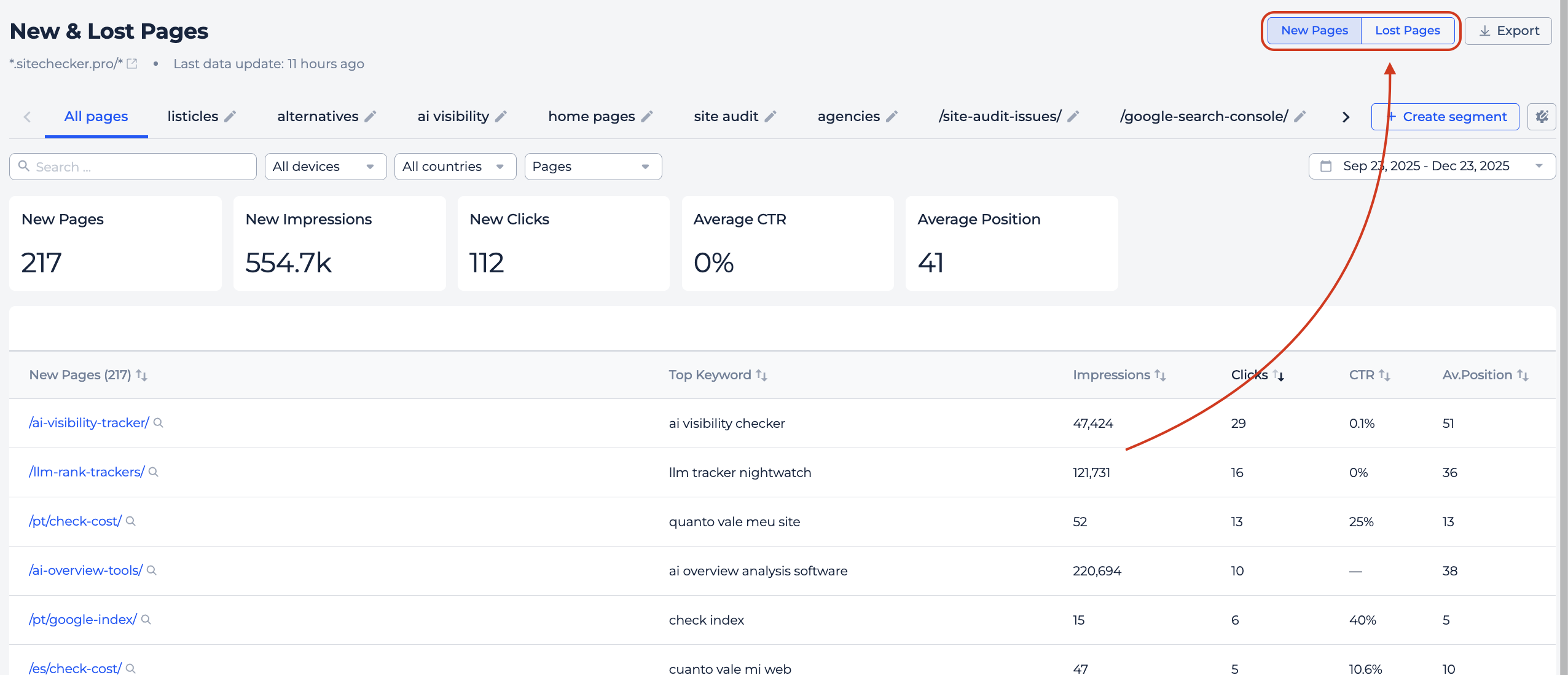Screen dimensions: 1568x675
Task: Click pencil icon next to alternatives segment
Action: [370, 116]
